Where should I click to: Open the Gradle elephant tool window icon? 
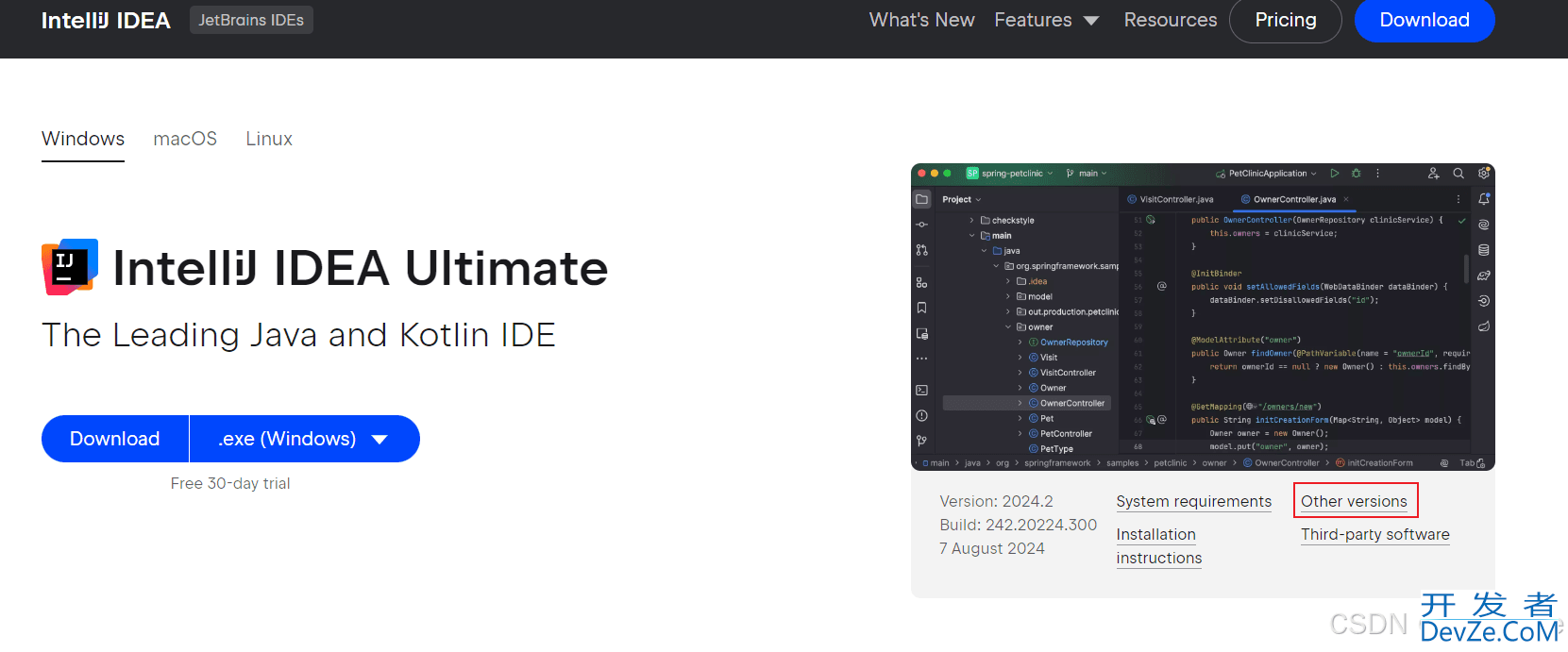point(1484,276)
